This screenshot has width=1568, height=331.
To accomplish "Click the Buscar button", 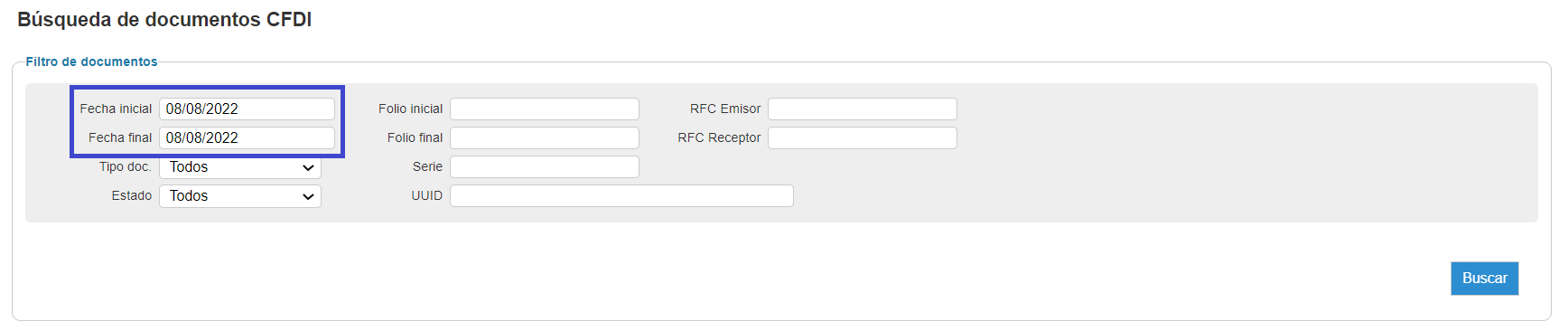I will [x=1485, y=279].
